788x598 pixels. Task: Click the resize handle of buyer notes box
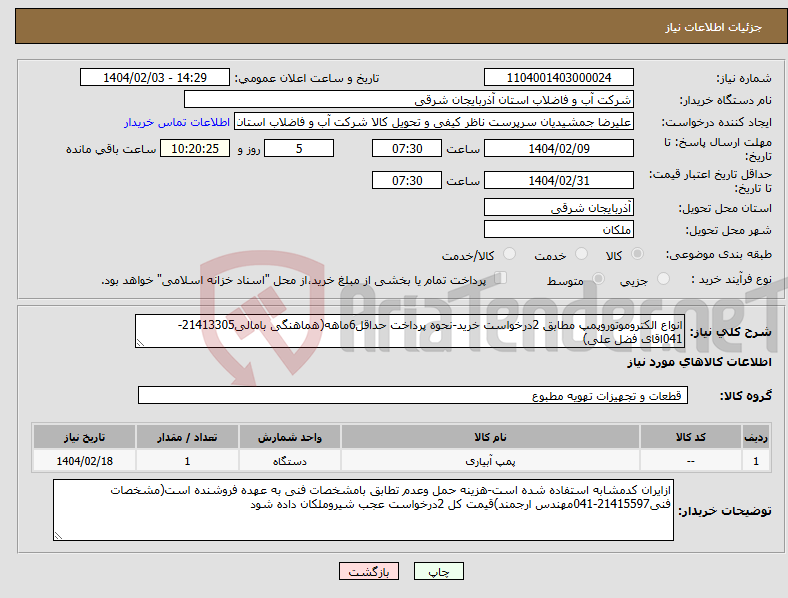coord(58,536)
